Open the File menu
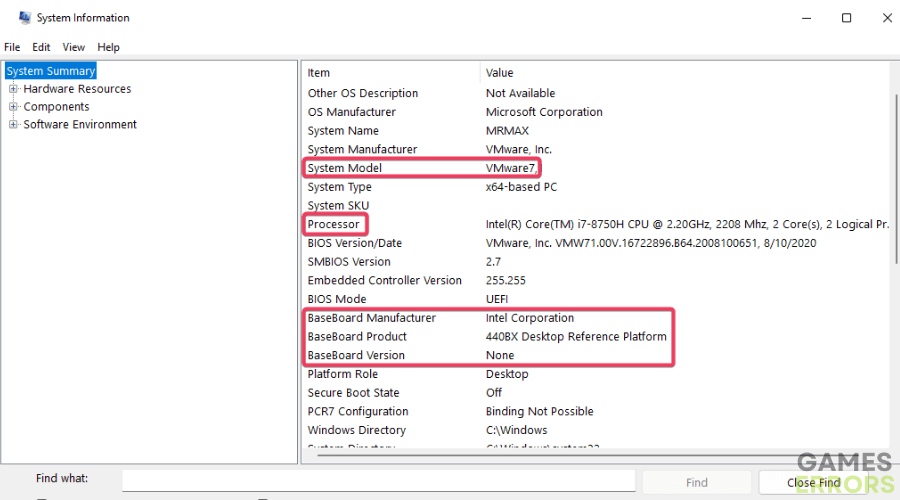This screenshot has height=500, width=900. [x=12, y=47]
